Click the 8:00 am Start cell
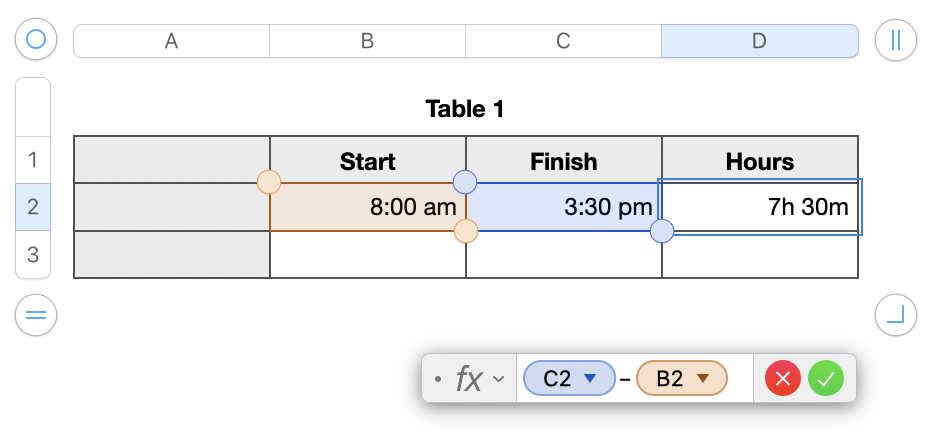The image size is (938, 434). point(367,208)
